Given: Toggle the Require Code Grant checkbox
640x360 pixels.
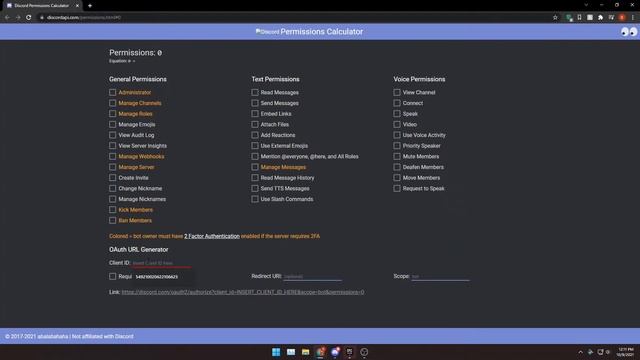Looking at the screenshot, I should (112, 277).
